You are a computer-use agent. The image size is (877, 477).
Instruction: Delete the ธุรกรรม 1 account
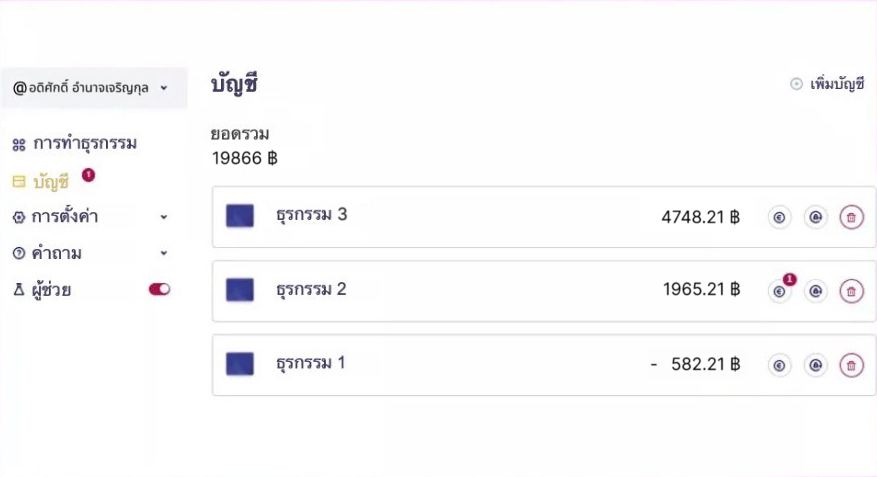[851, 365]
